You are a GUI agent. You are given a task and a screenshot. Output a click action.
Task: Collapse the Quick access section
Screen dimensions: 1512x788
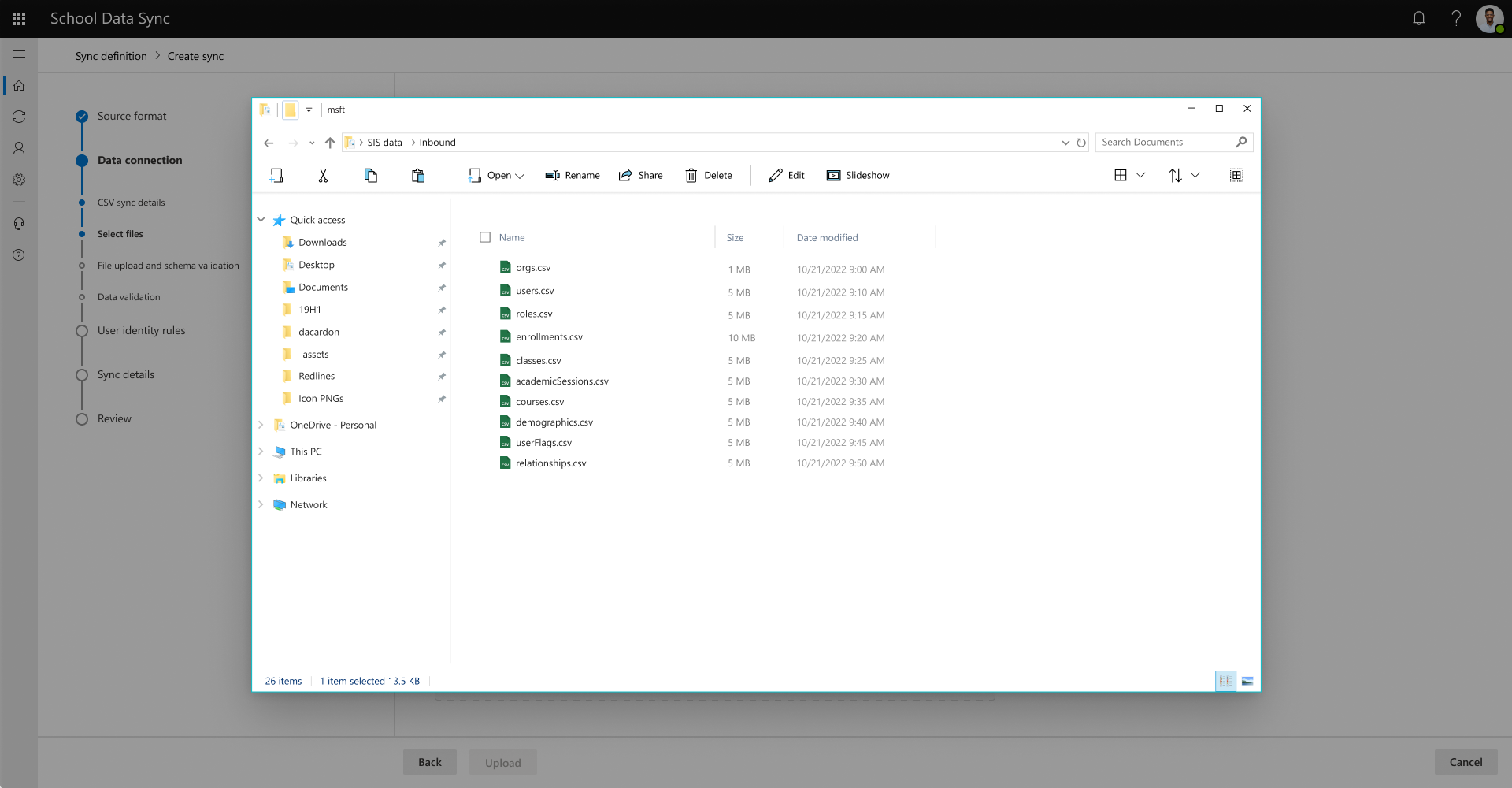(261, 220)
